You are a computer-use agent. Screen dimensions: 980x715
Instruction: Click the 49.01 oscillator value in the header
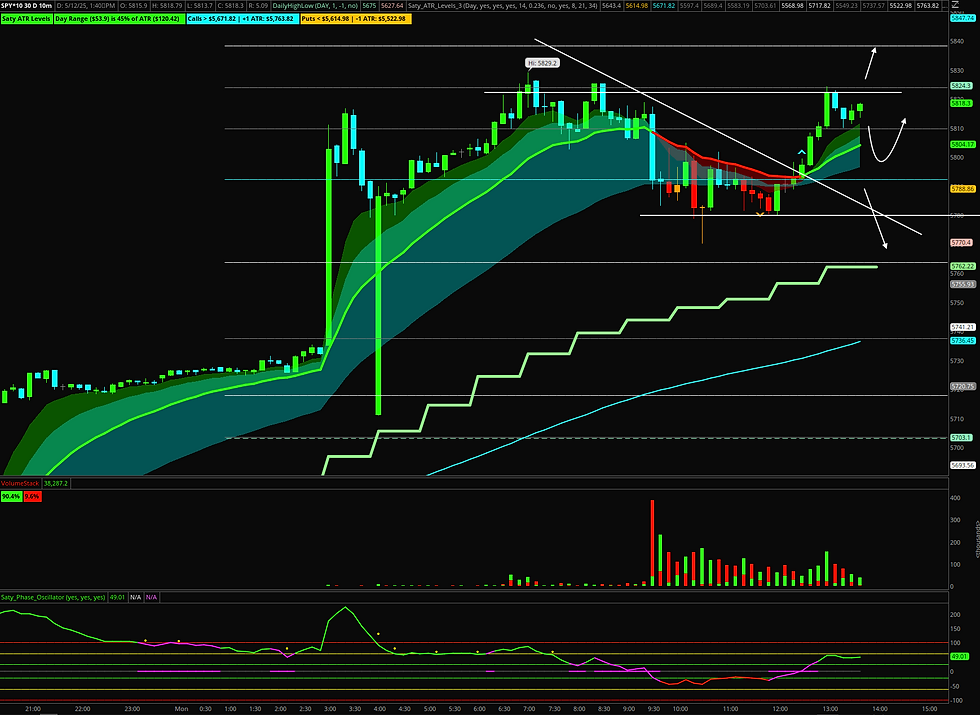coord(117,598)
